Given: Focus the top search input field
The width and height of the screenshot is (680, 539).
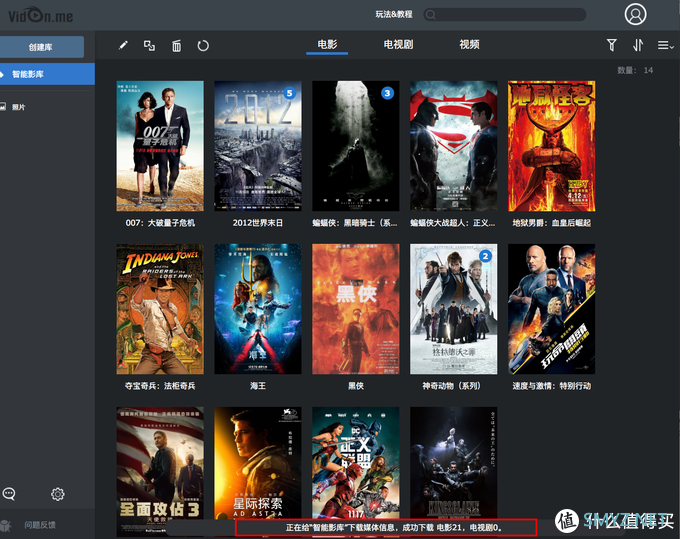Looking at the screenshot, I should (505, 14).
